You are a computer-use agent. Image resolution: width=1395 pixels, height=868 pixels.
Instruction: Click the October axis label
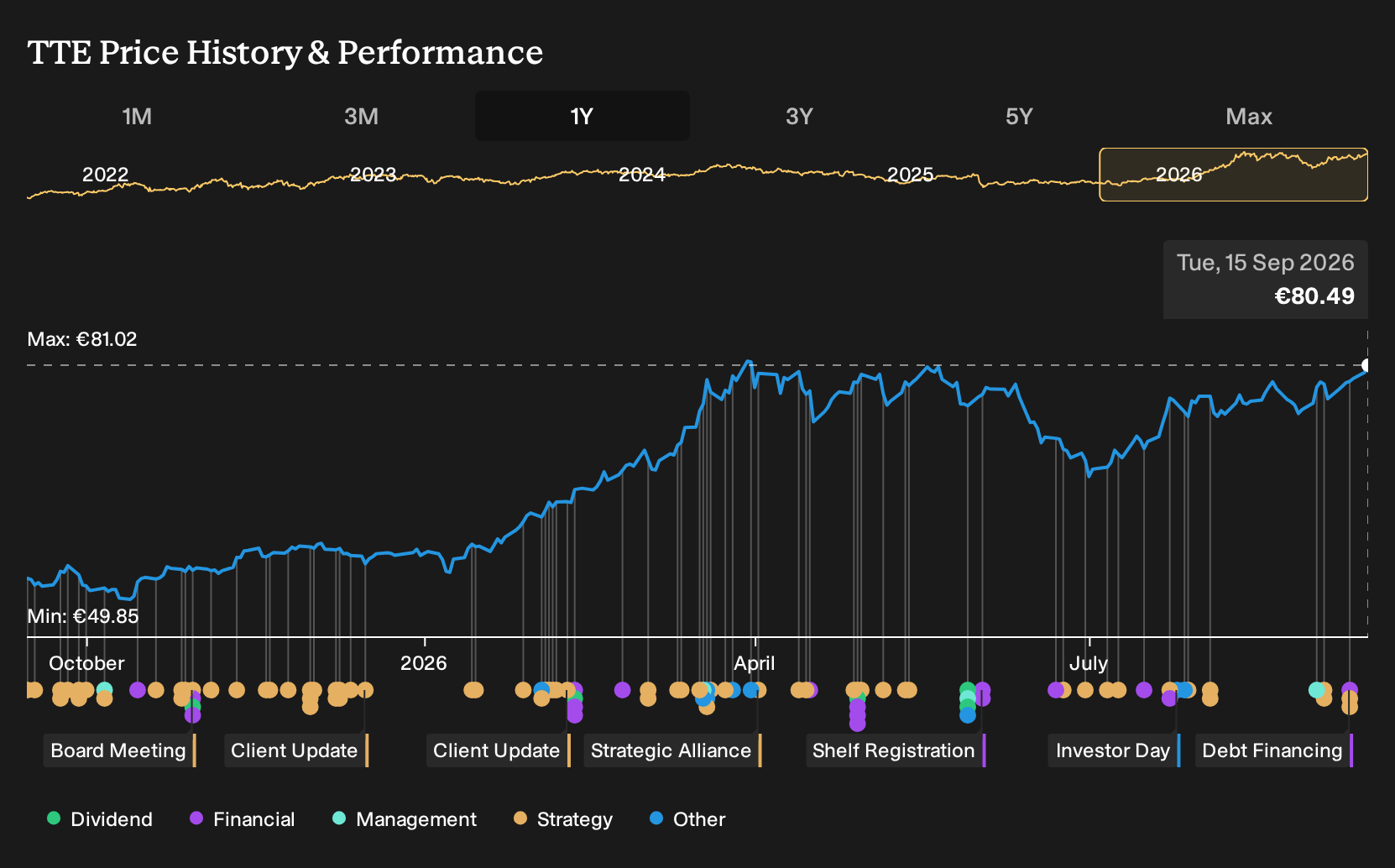click(86, 663)
